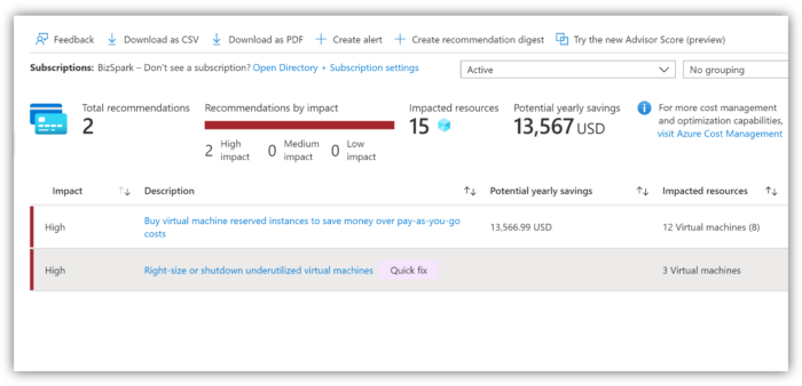Sort by Impact column arrows
The height and width of the screenshot is (386, 802).
pos(124,191)
